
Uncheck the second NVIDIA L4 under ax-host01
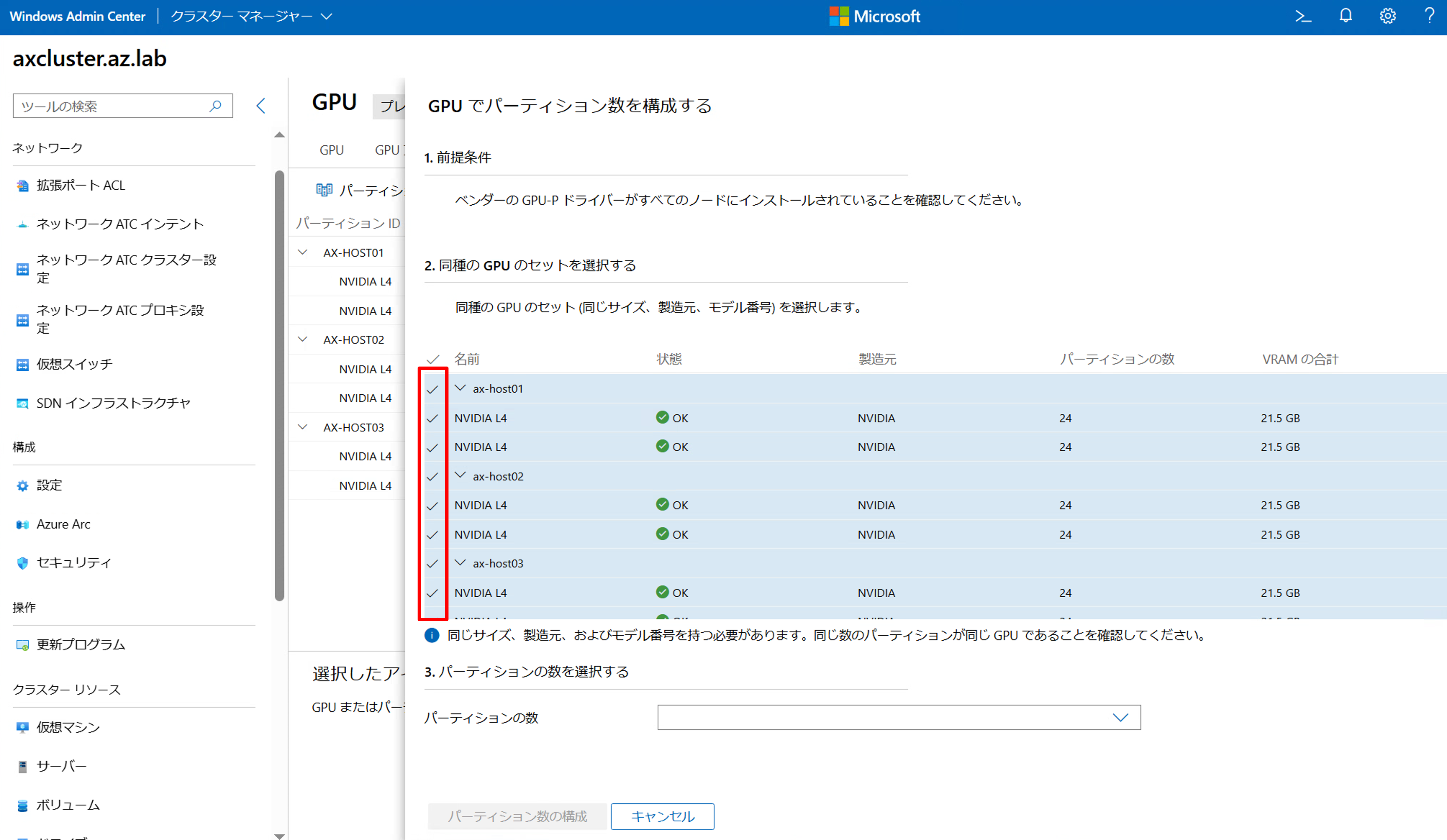click(x=433, y=447)
